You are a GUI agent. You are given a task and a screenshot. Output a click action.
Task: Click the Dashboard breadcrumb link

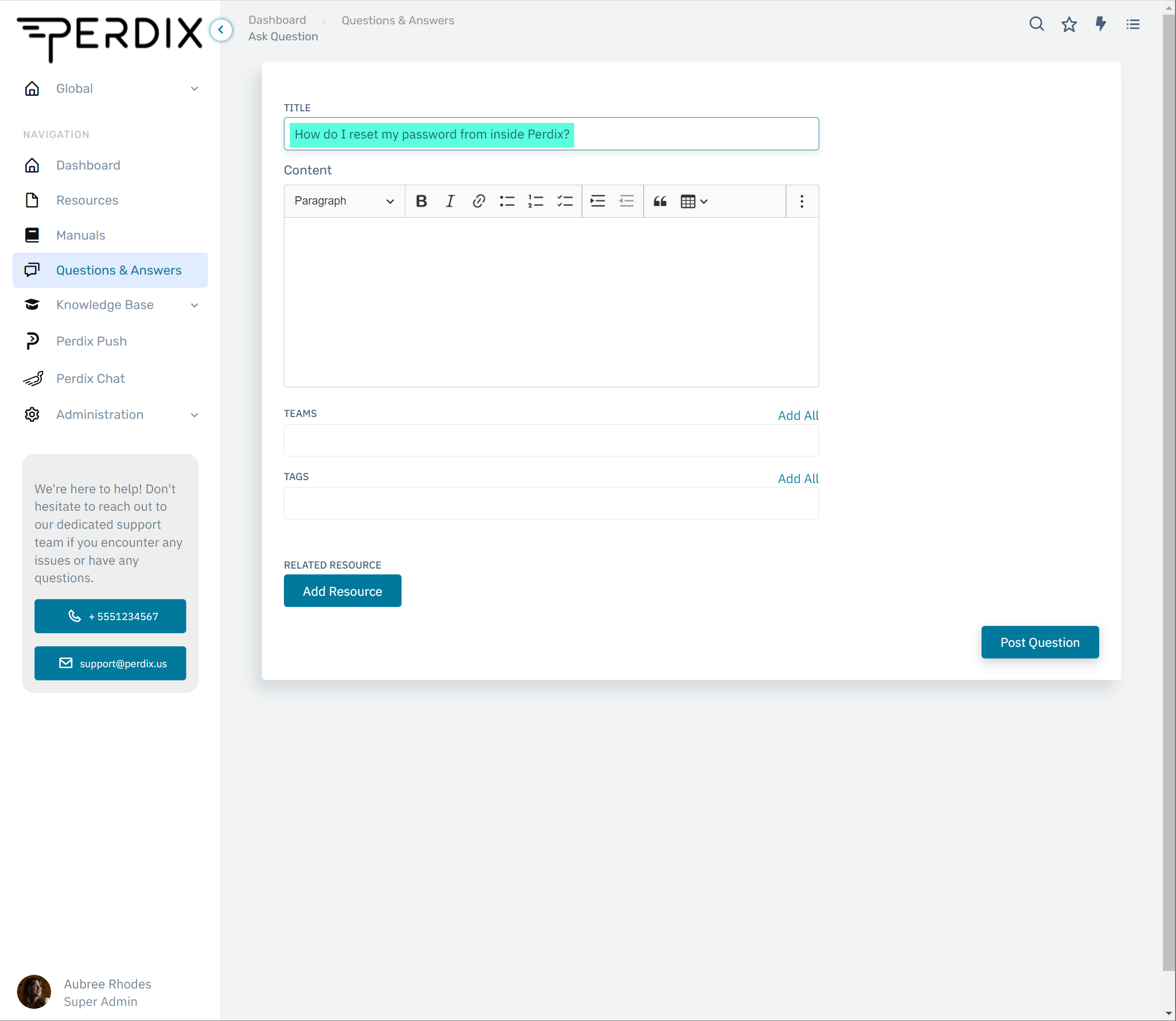[x=277, y=20]
